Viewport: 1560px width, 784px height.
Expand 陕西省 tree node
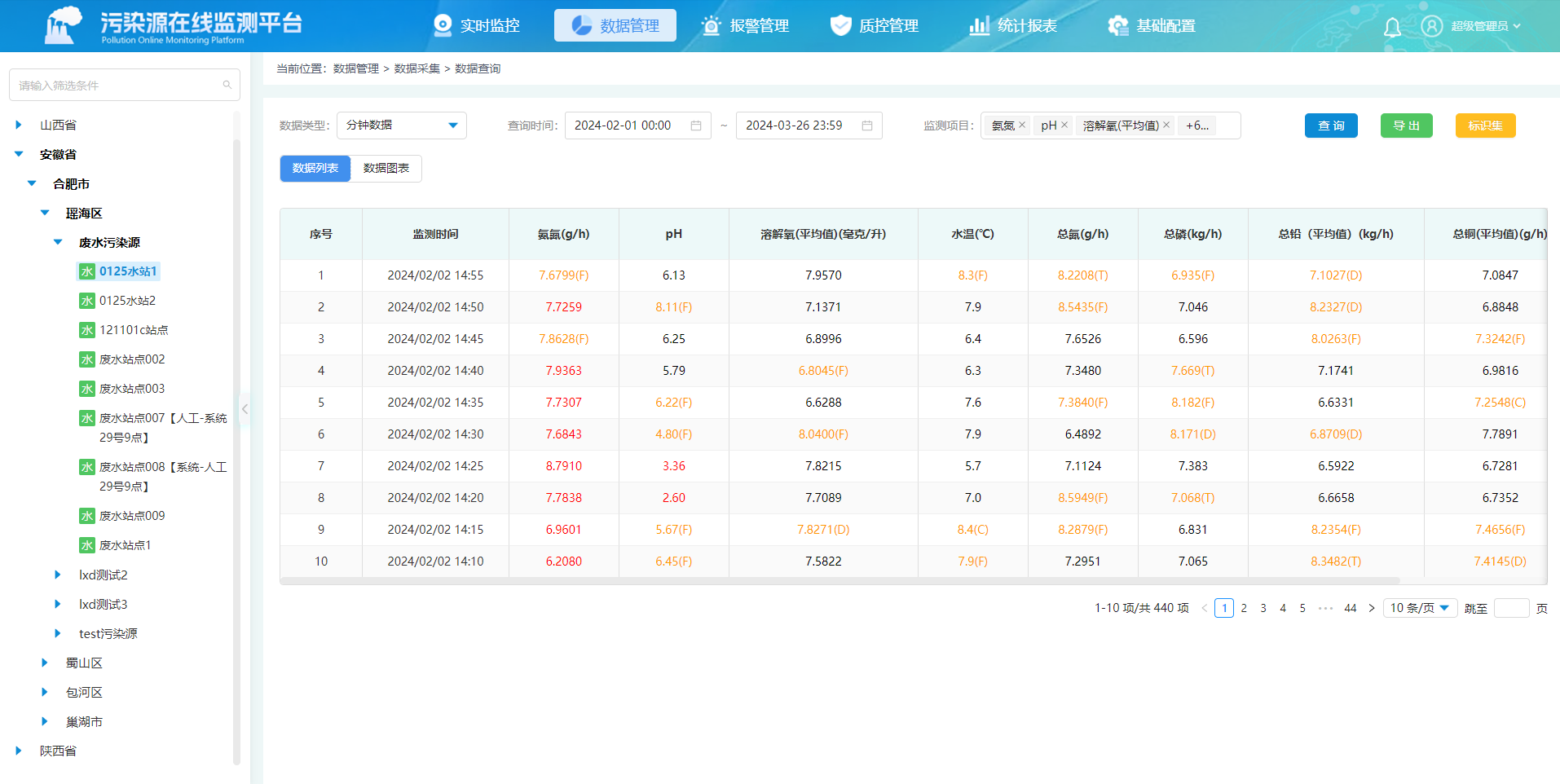pos(19,751)
